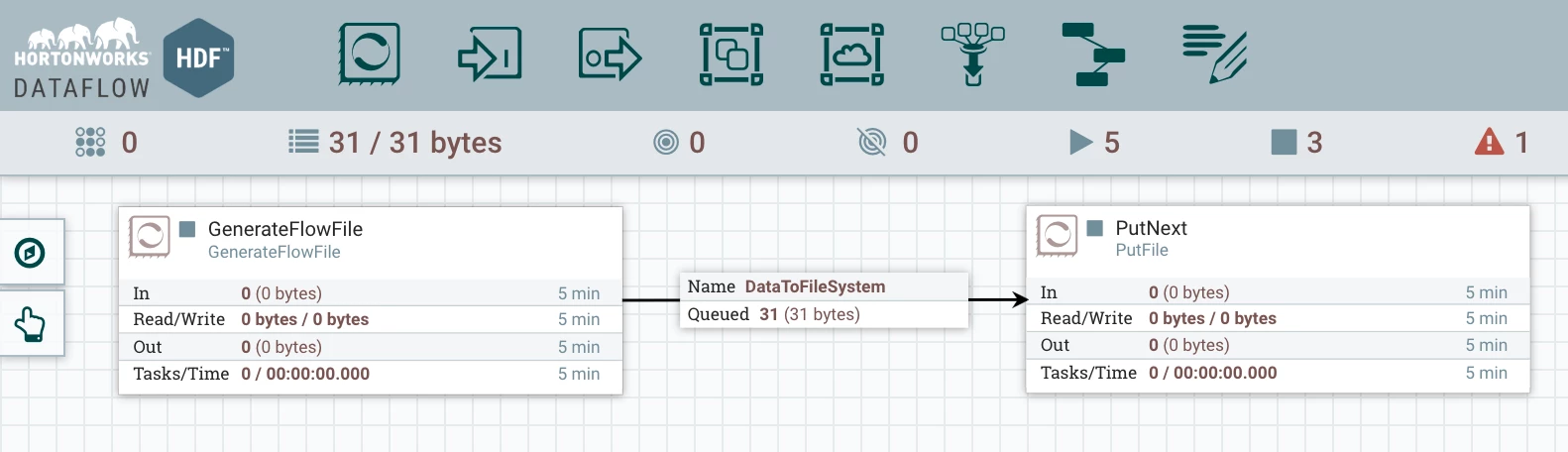Click the 31 / 31 bytes status text
Viewport: 1568px width, 452px height.
pyautogui.click(x=415, y=143)
